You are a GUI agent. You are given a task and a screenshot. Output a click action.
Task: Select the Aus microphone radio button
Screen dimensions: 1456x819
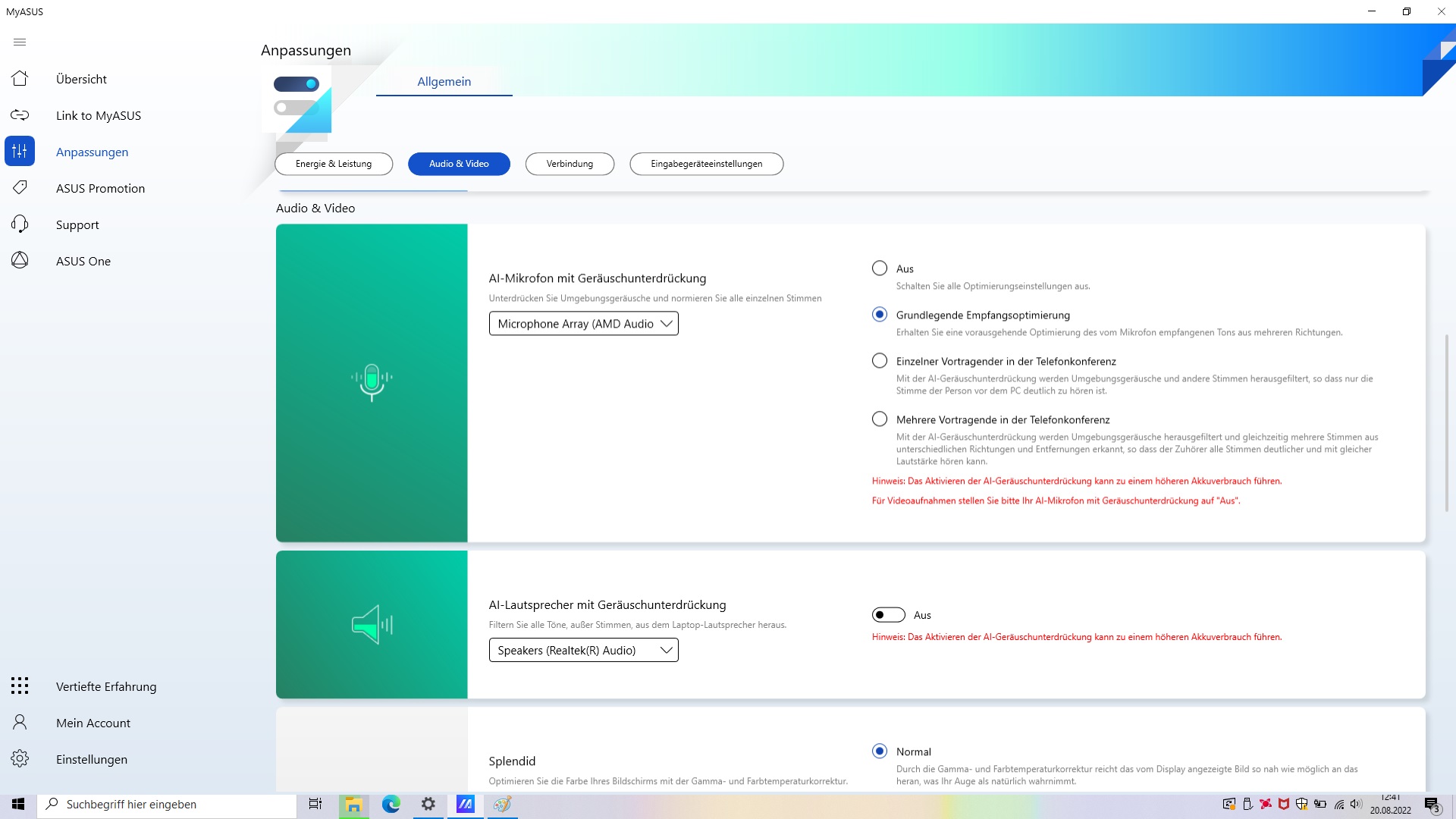point(880,268)
